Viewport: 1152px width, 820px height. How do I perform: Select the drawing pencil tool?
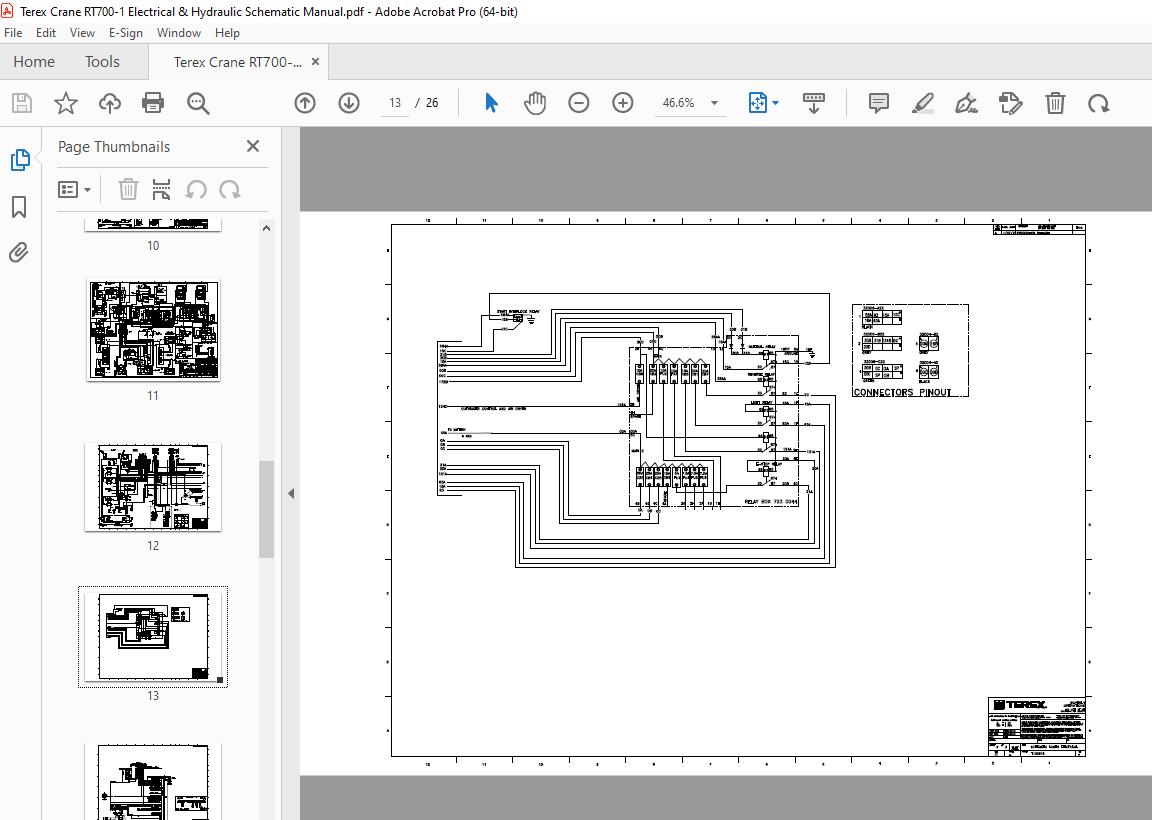(922, 103)
